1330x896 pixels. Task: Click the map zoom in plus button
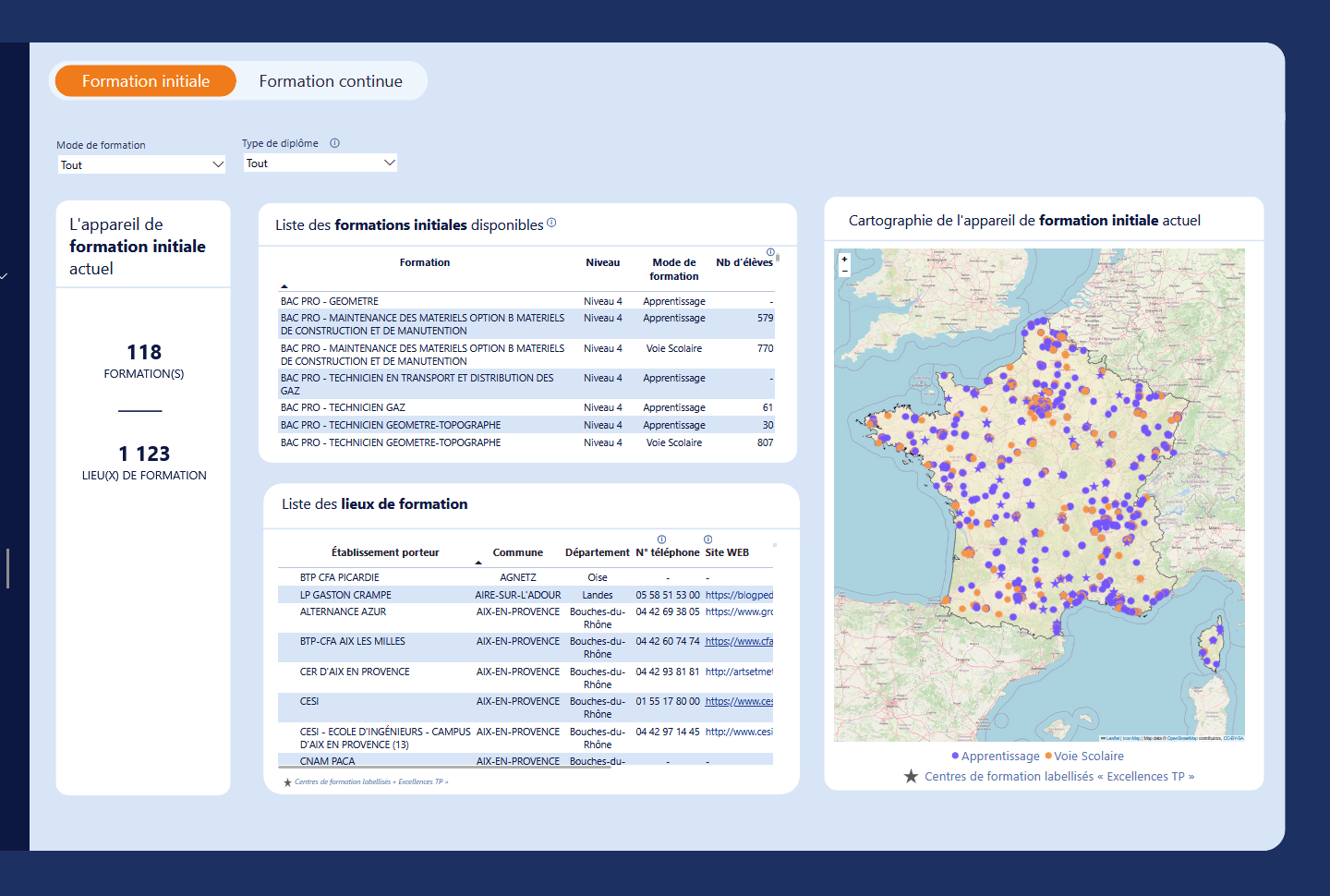844,260
